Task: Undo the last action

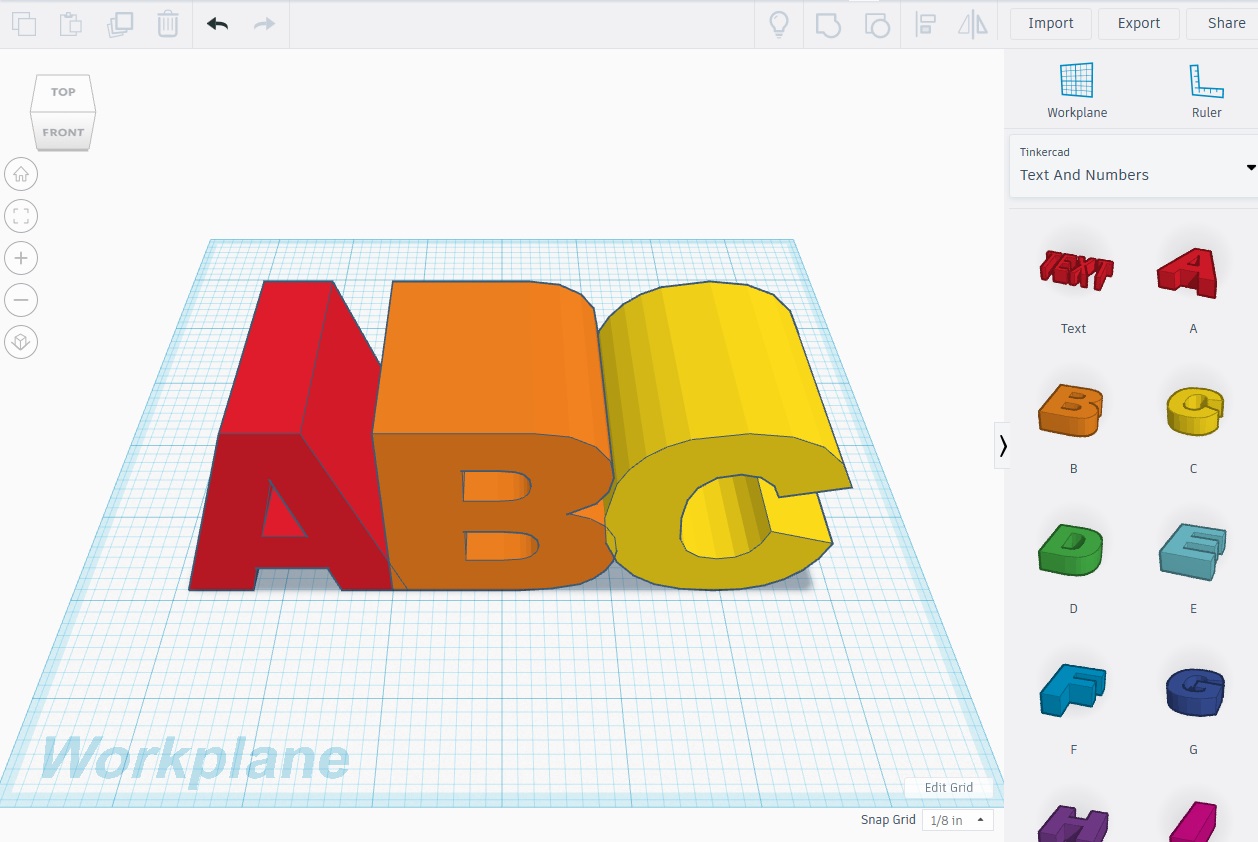Action: click(217, 24)
